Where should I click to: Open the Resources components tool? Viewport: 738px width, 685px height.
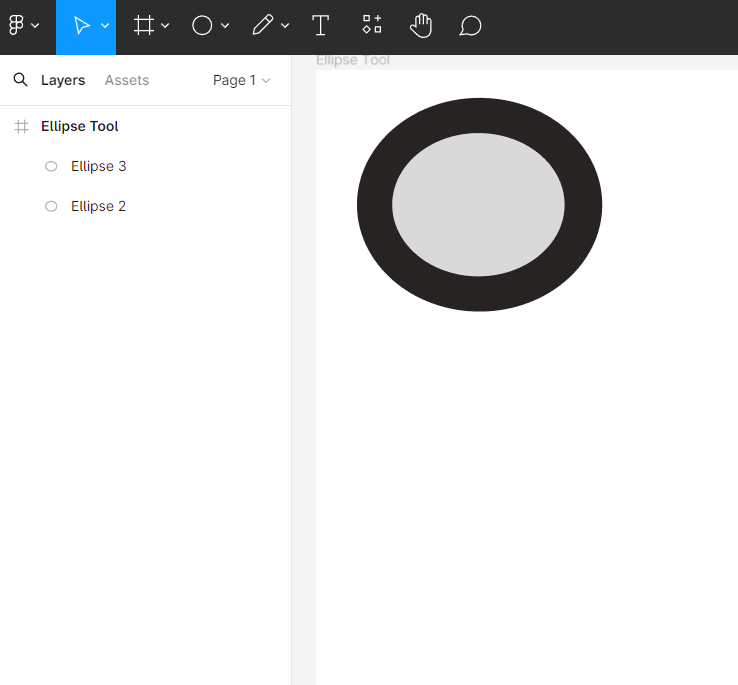[372, 24]
